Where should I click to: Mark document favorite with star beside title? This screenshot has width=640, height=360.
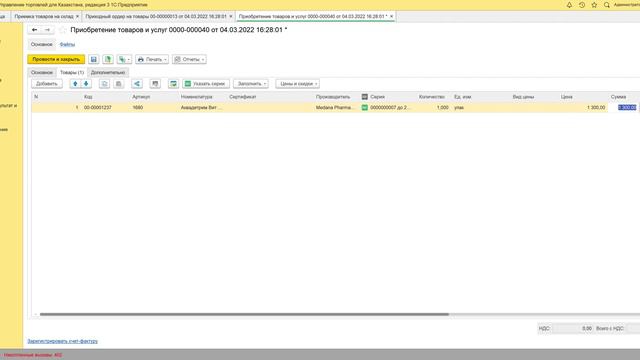click(62, 30)
